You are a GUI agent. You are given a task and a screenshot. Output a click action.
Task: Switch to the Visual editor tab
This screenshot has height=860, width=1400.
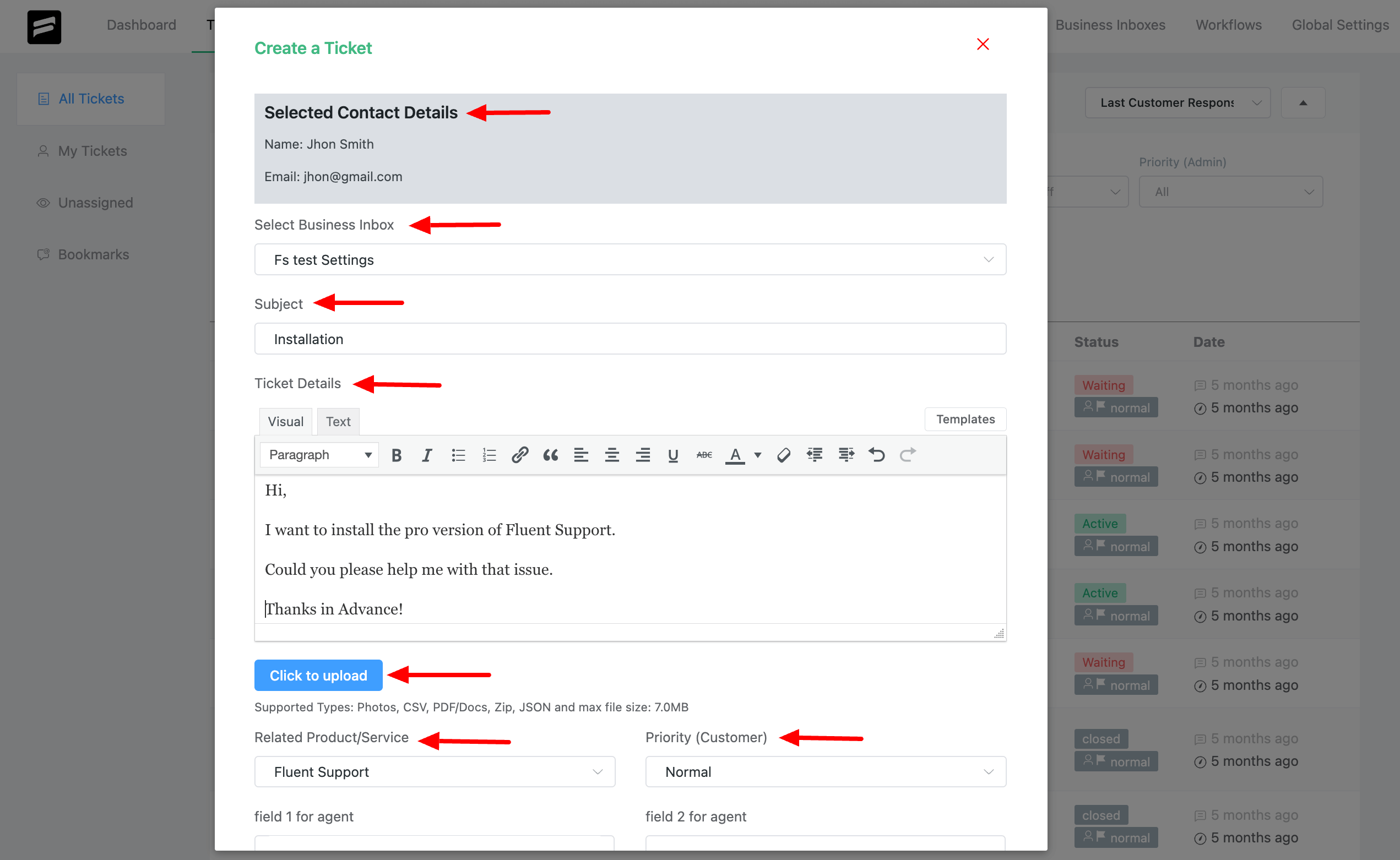pyautogui.click(x=285, y=420)
